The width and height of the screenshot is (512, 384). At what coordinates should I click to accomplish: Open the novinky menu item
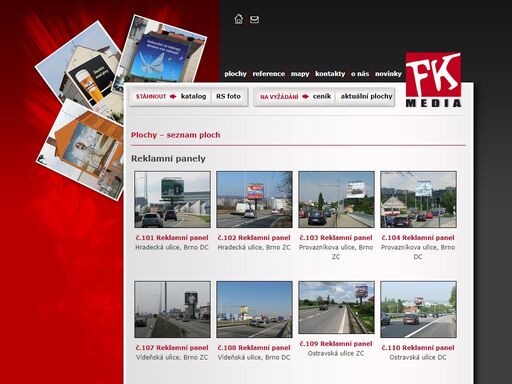(x=388, y=74)
